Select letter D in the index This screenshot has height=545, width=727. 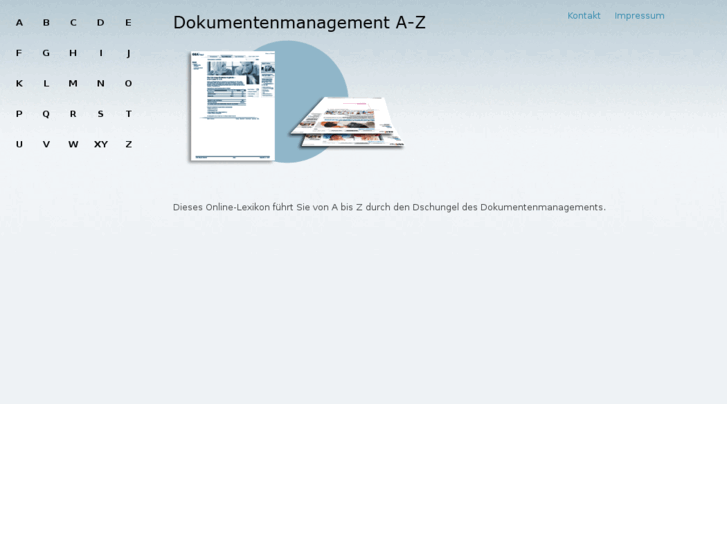pos(101,23)
